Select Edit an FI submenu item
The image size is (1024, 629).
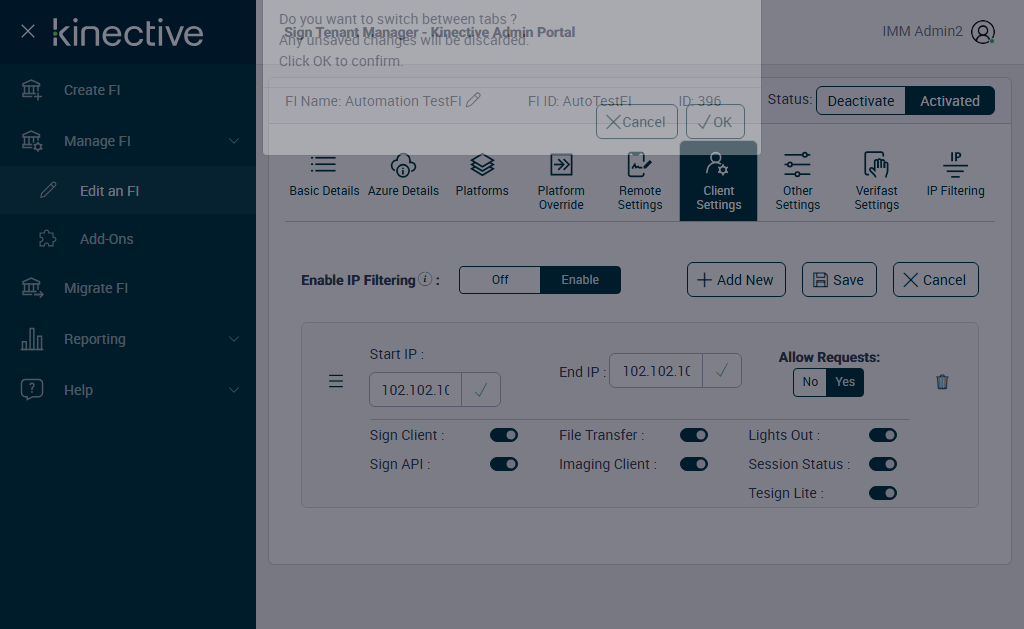pos(128,190)
